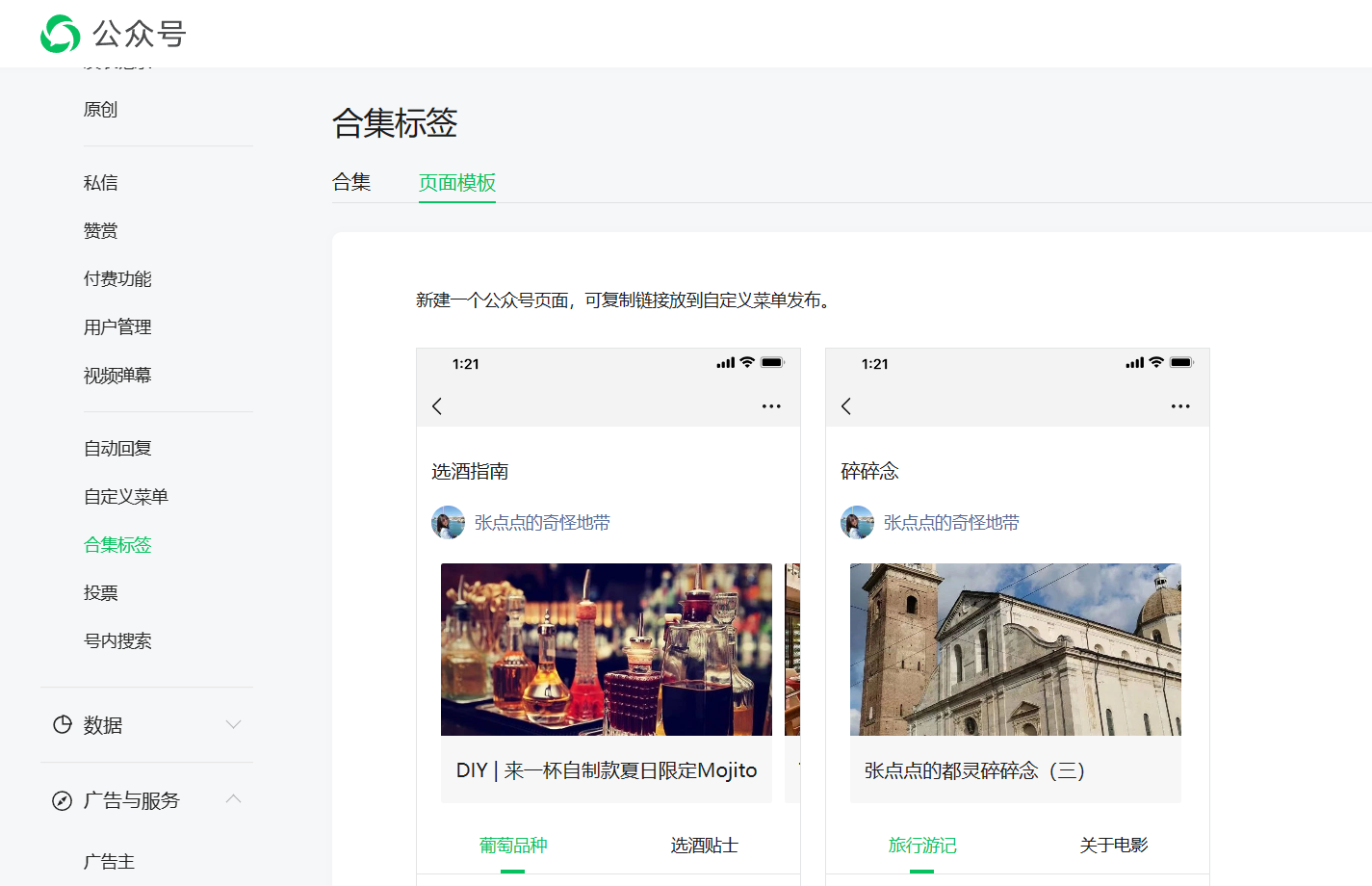Open 自定义菜单 in the sidebar

126,497
